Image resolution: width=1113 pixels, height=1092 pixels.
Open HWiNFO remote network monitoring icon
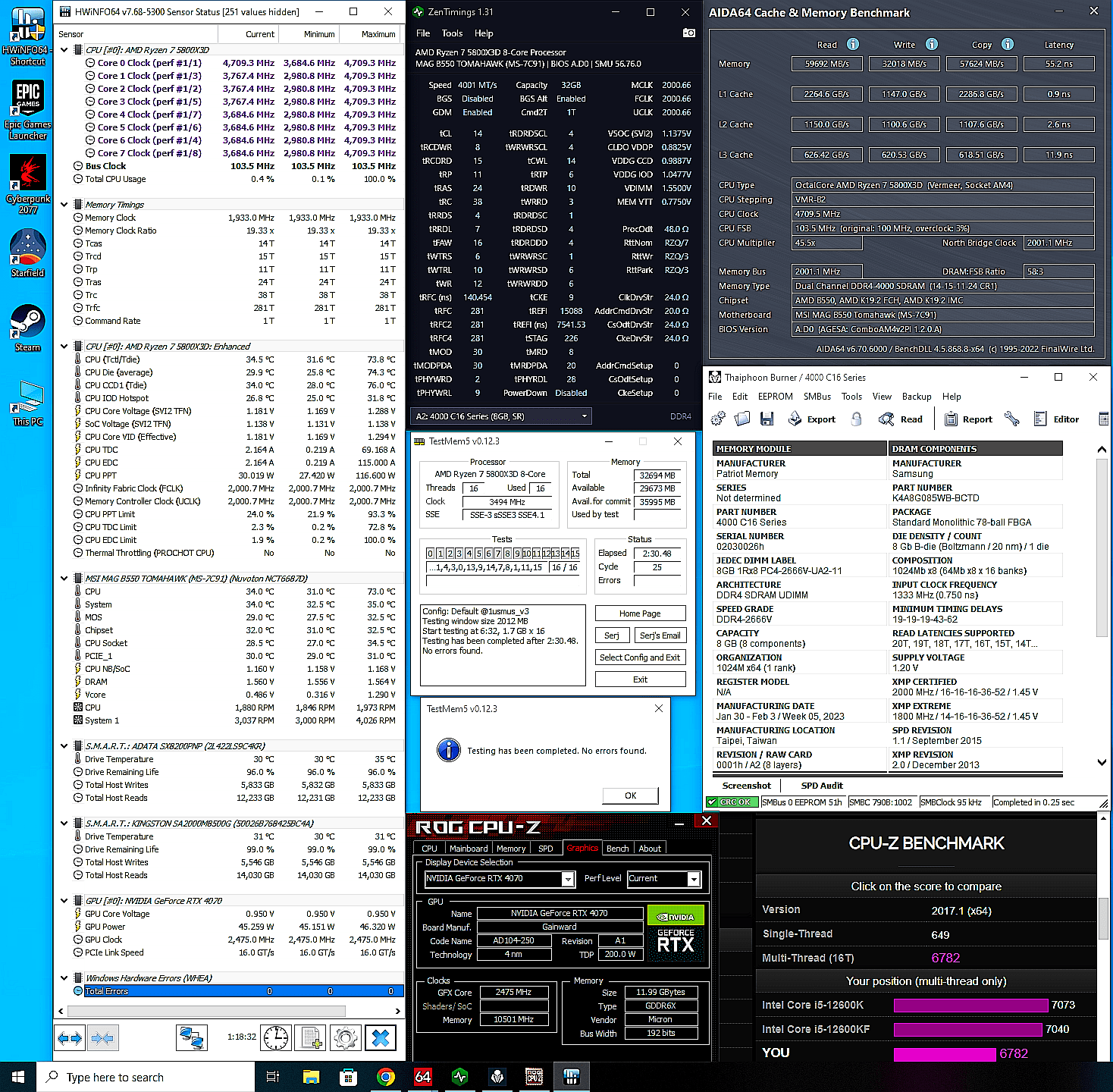click(192, 1038)
